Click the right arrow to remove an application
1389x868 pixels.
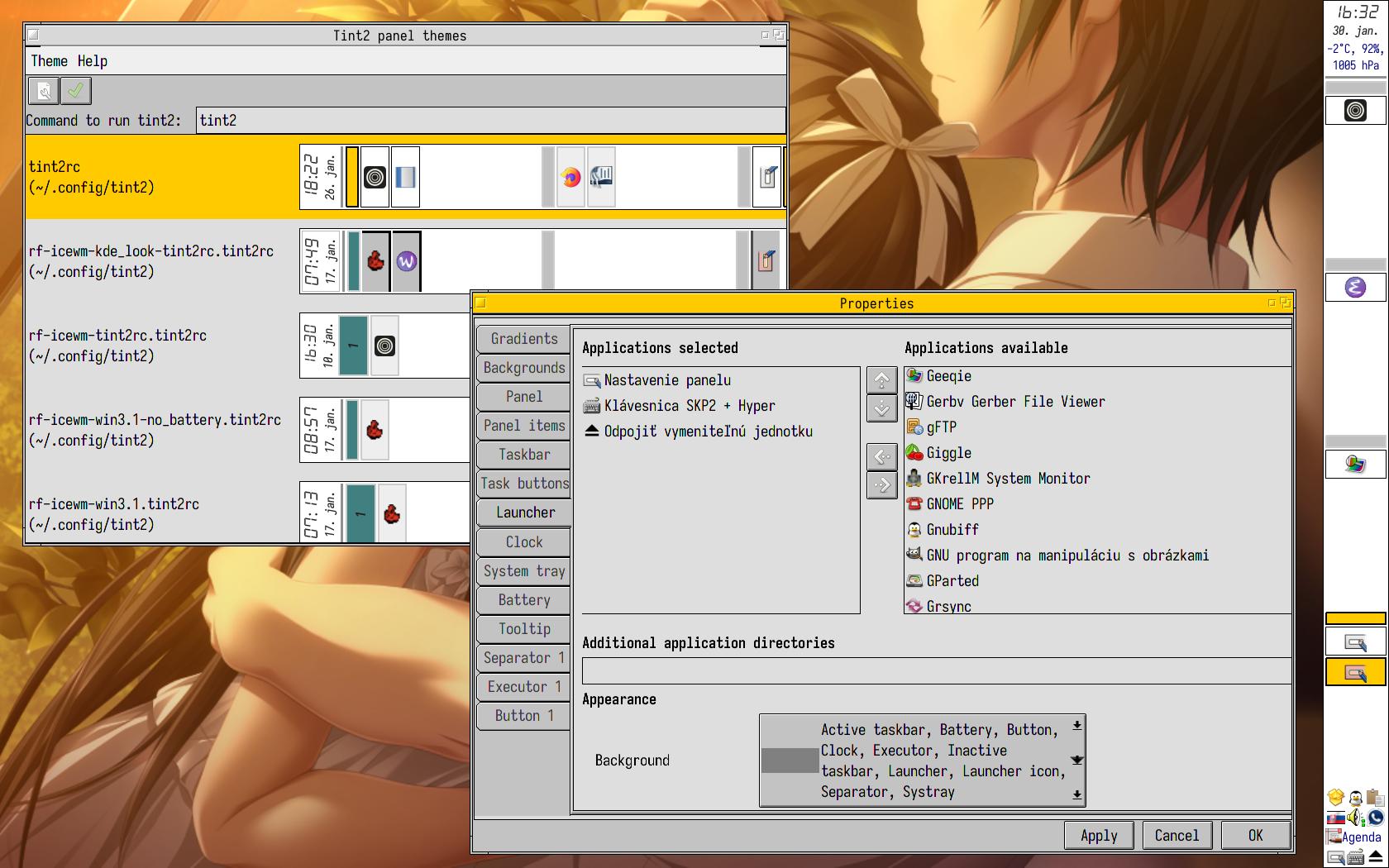(882, 484)
